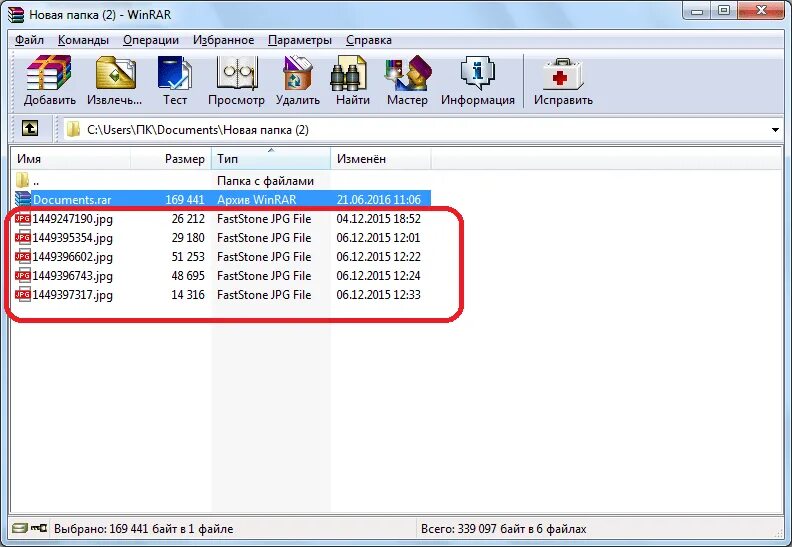792x547 pixels.
Task: Minimize the WinRAR window
Action: (x=697, y=11)
